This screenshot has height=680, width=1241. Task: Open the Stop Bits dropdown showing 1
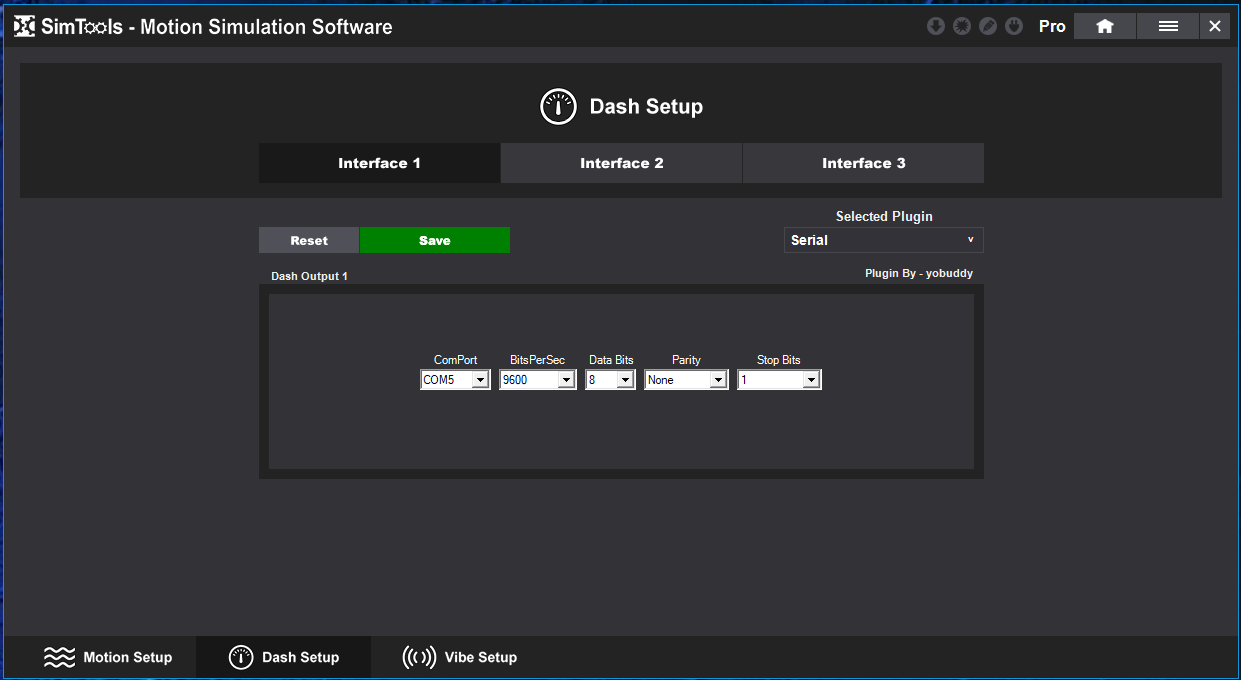(x=780, y=380)
